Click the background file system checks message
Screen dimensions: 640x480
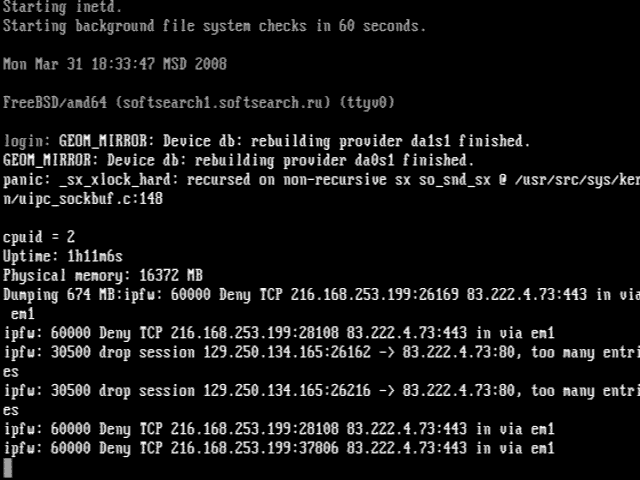214,26
